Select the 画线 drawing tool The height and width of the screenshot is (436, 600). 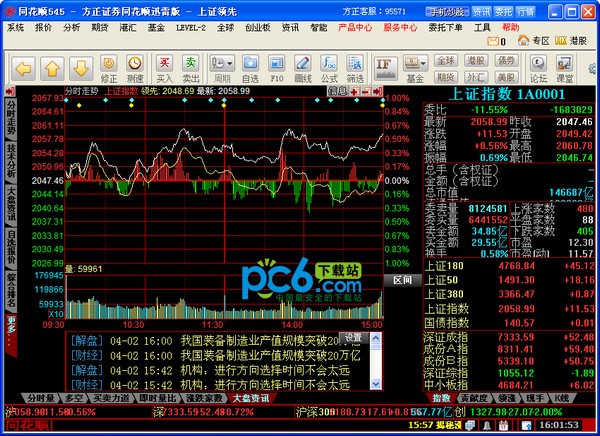tap(303, 69)
